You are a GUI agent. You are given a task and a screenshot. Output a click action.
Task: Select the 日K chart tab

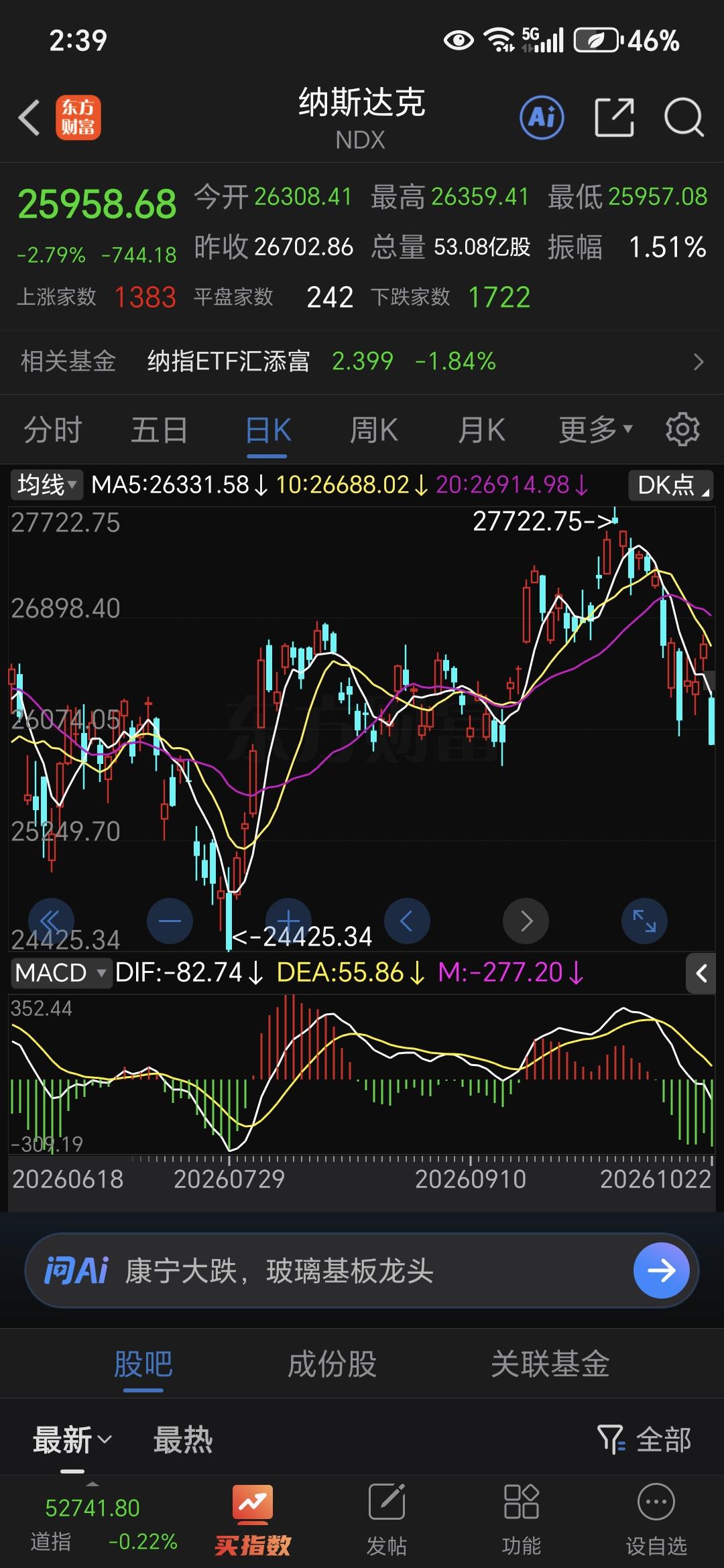click(x=267, y=430)
